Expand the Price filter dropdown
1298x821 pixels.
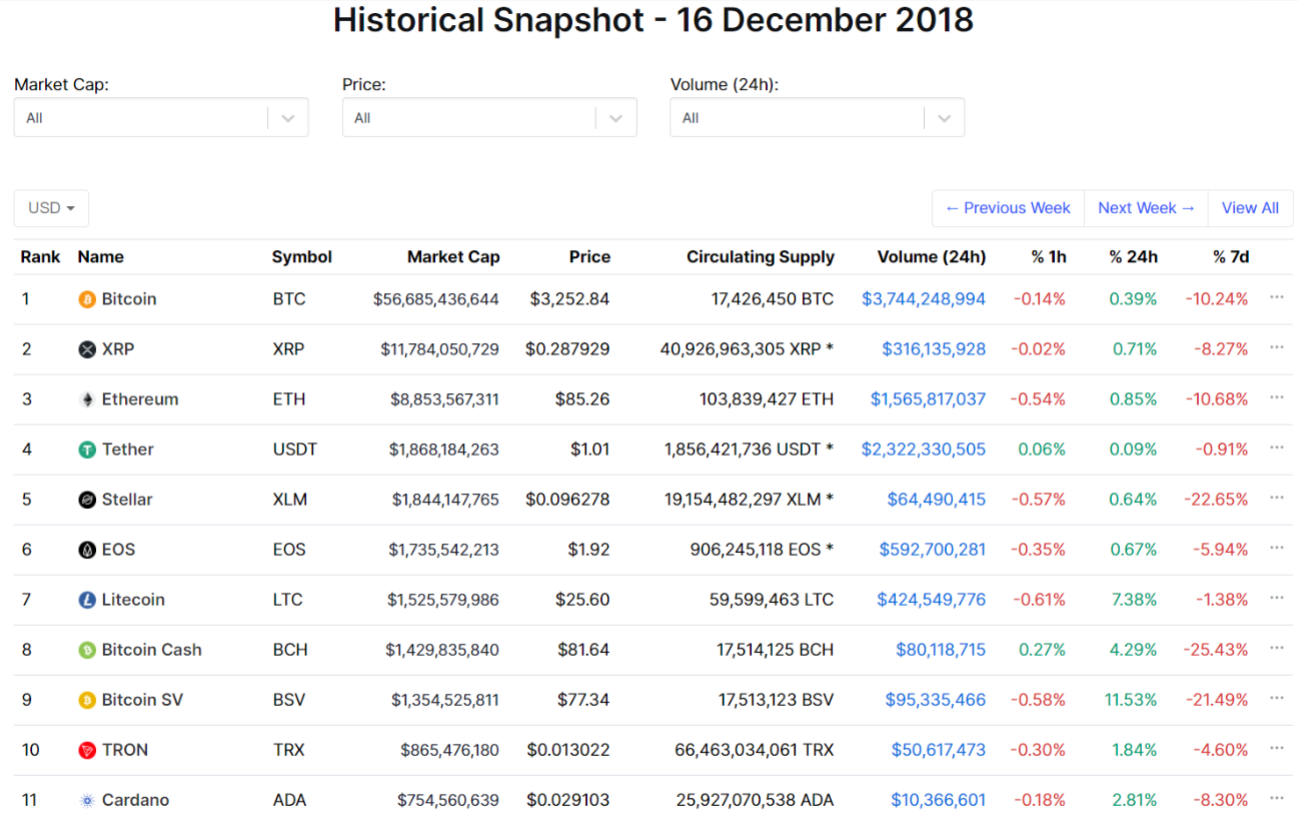click(x=489, y=117)
